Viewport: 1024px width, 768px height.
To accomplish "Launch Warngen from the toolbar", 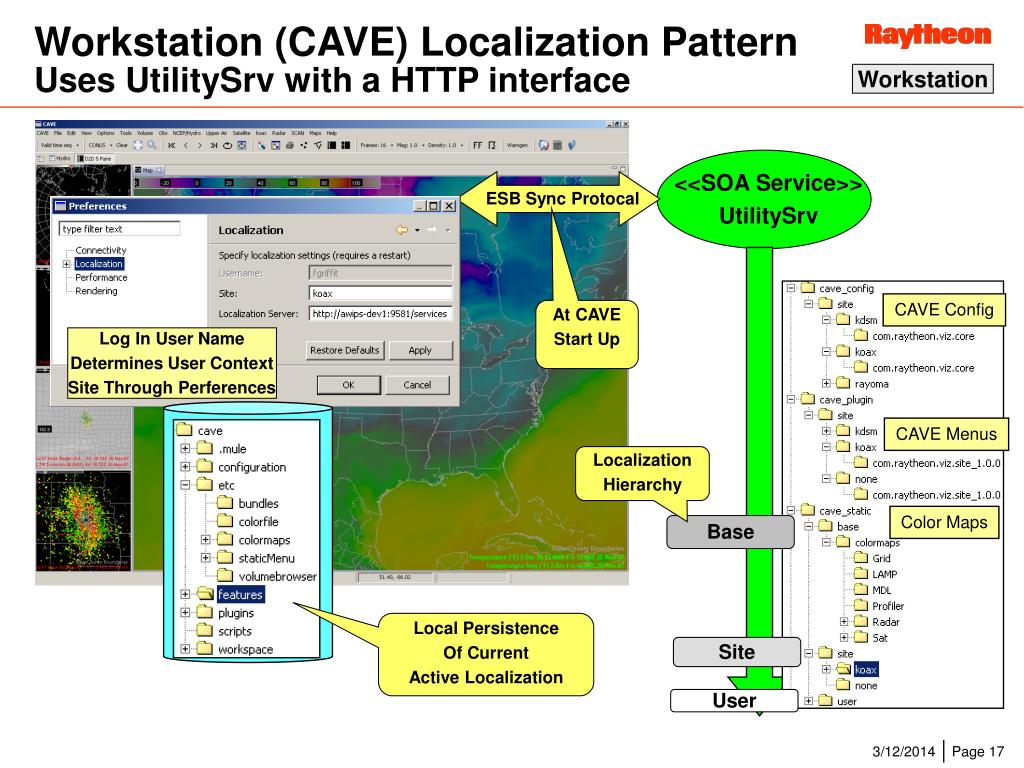I will (x=517, y=145).
